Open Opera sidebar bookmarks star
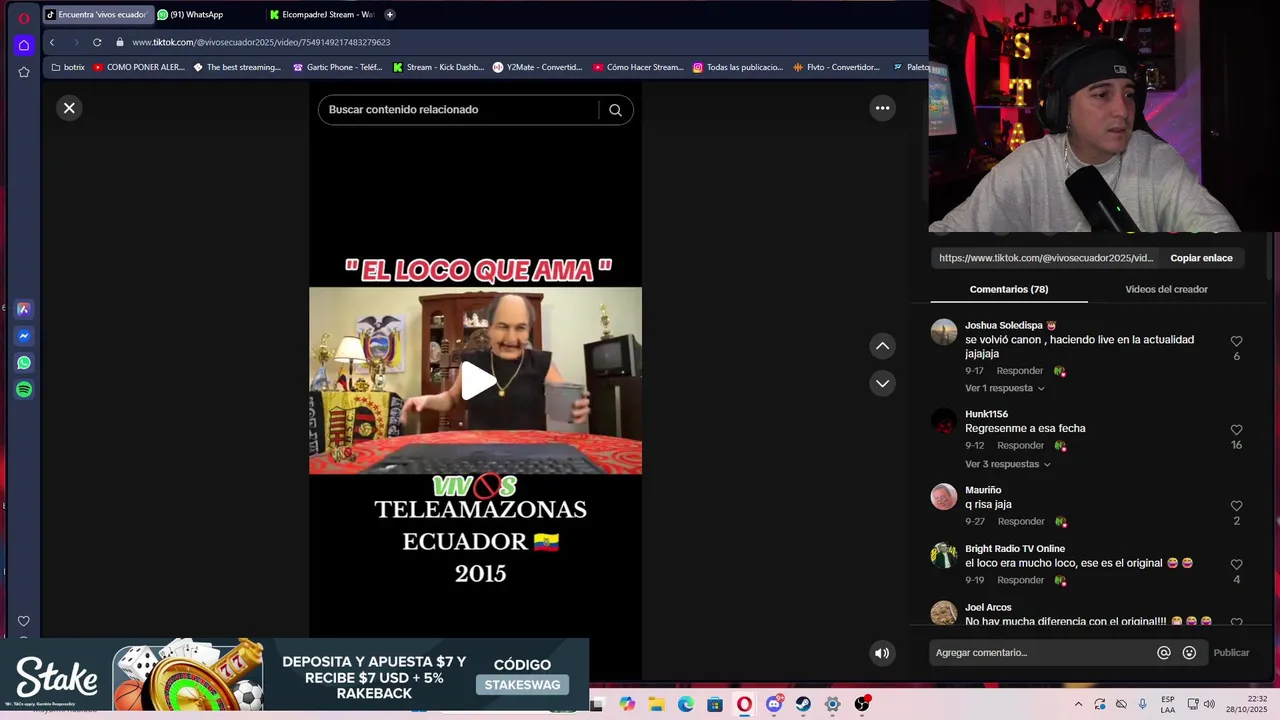 click(x=24, y=72)
